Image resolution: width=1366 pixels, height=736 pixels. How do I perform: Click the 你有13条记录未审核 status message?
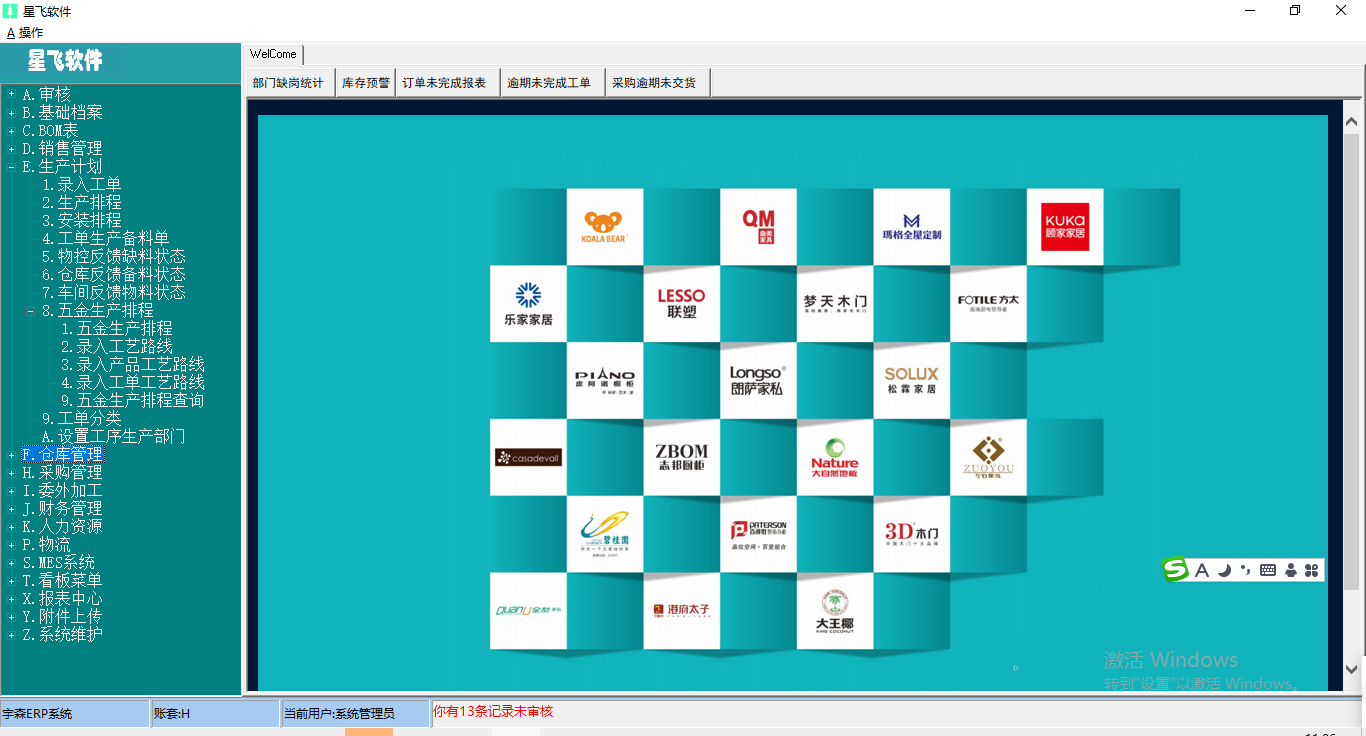click(492, 712)
